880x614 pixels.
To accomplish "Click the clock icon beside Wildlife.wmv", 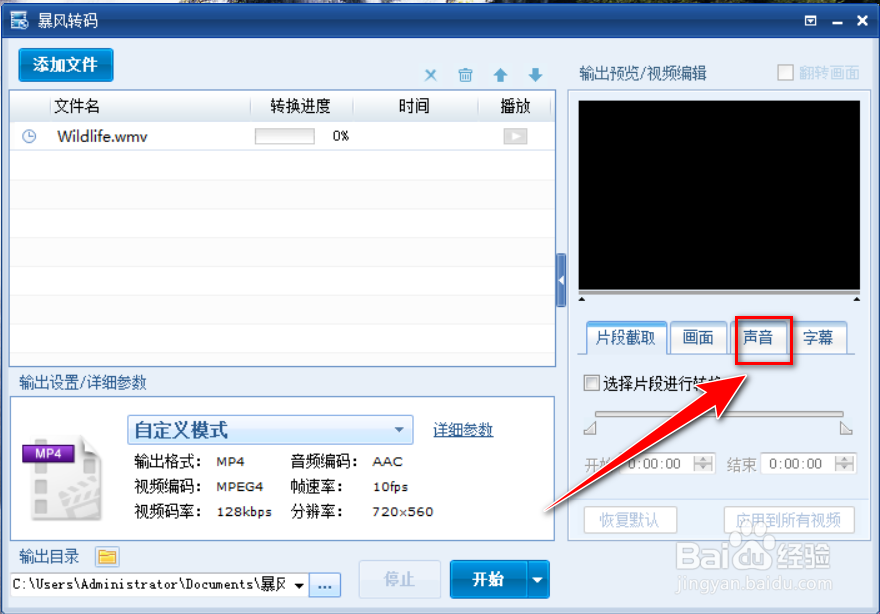I will 29,136.
